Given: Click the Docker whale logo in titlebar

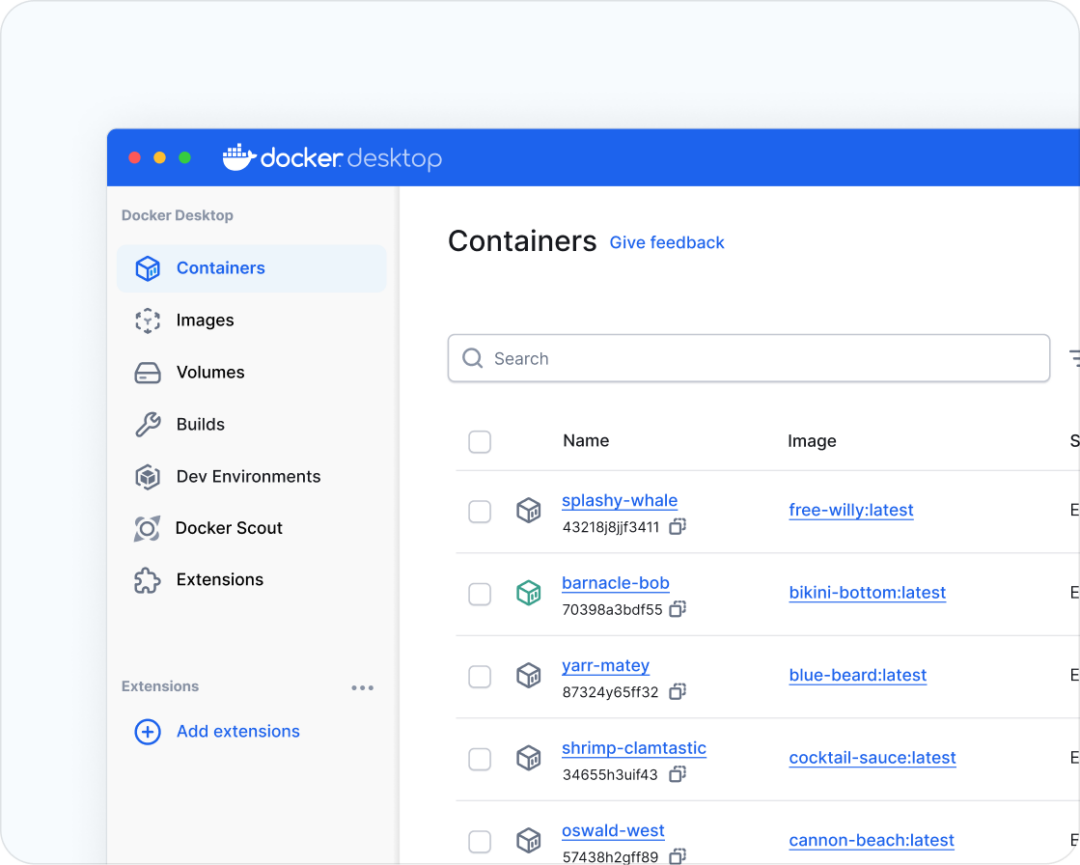Looking at the screenshot, I should click(x=237, y=157).
